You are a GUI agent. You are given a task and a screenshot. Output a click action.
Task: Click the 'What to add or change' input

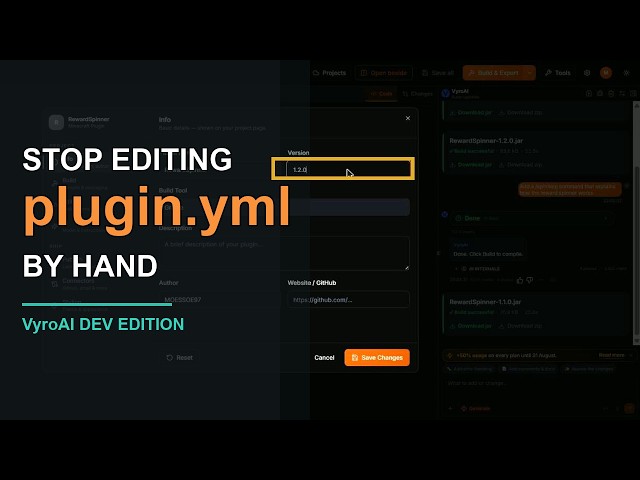coord(538,384)
